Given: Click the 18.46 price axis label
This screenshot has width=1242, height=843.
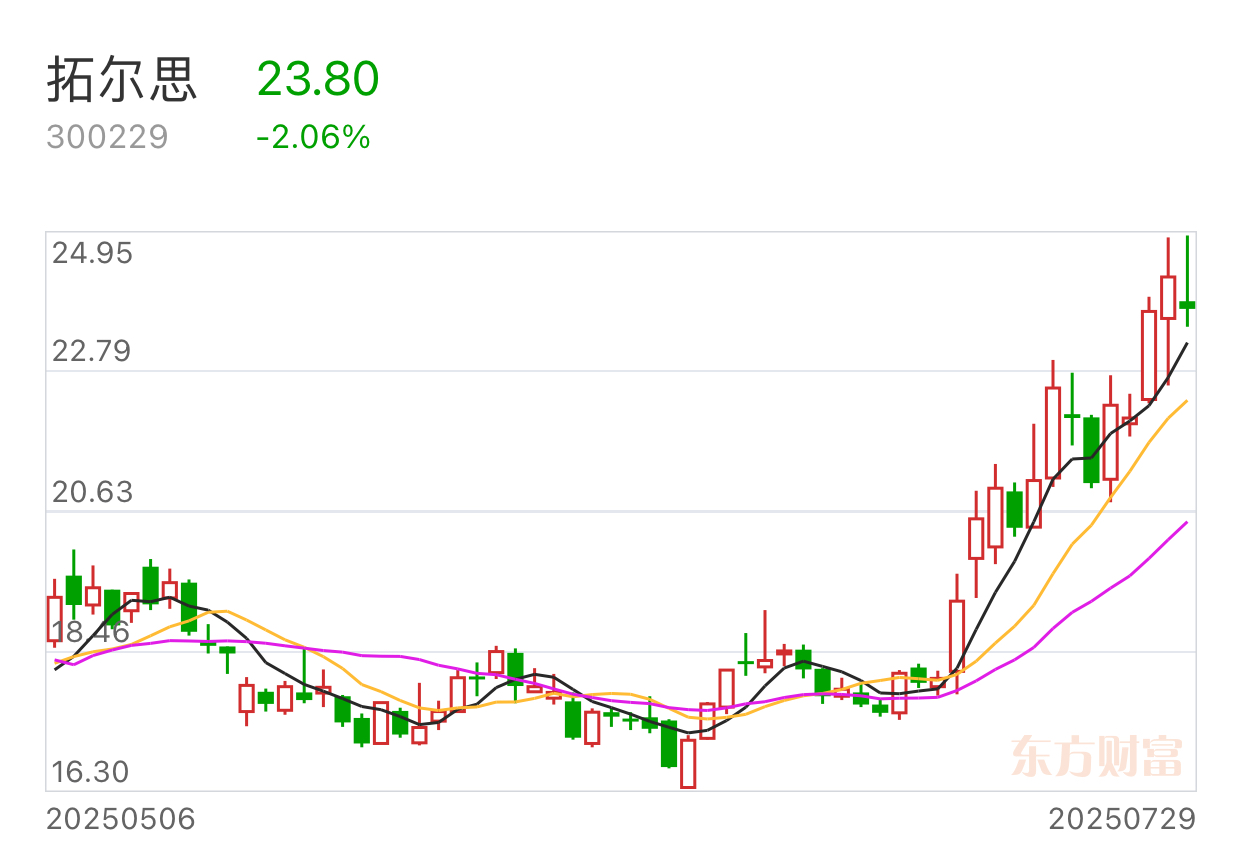Looking at the screenshot, I should pos(92,632).
